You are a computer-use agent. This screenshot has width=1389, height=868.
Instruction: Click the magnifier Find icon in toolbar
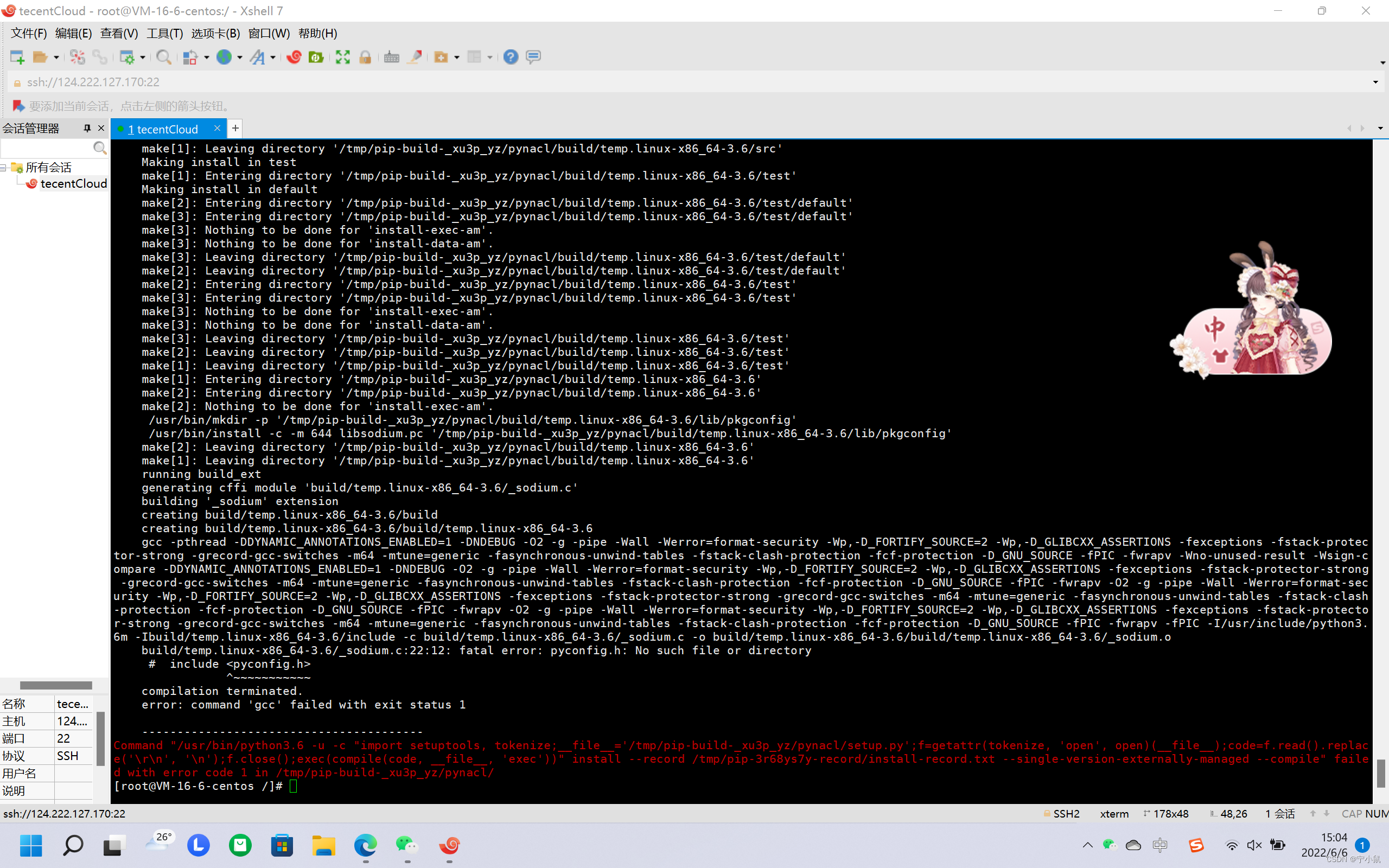pos(163,57)
